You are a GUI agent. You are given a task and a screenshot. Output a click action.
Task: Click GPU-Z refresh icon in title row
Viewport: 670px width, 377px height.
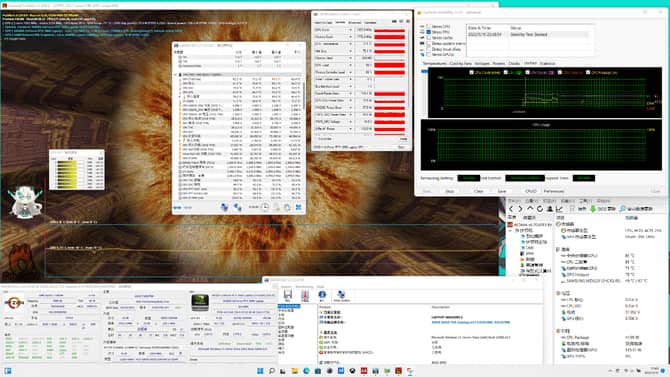tap(401, 21)
